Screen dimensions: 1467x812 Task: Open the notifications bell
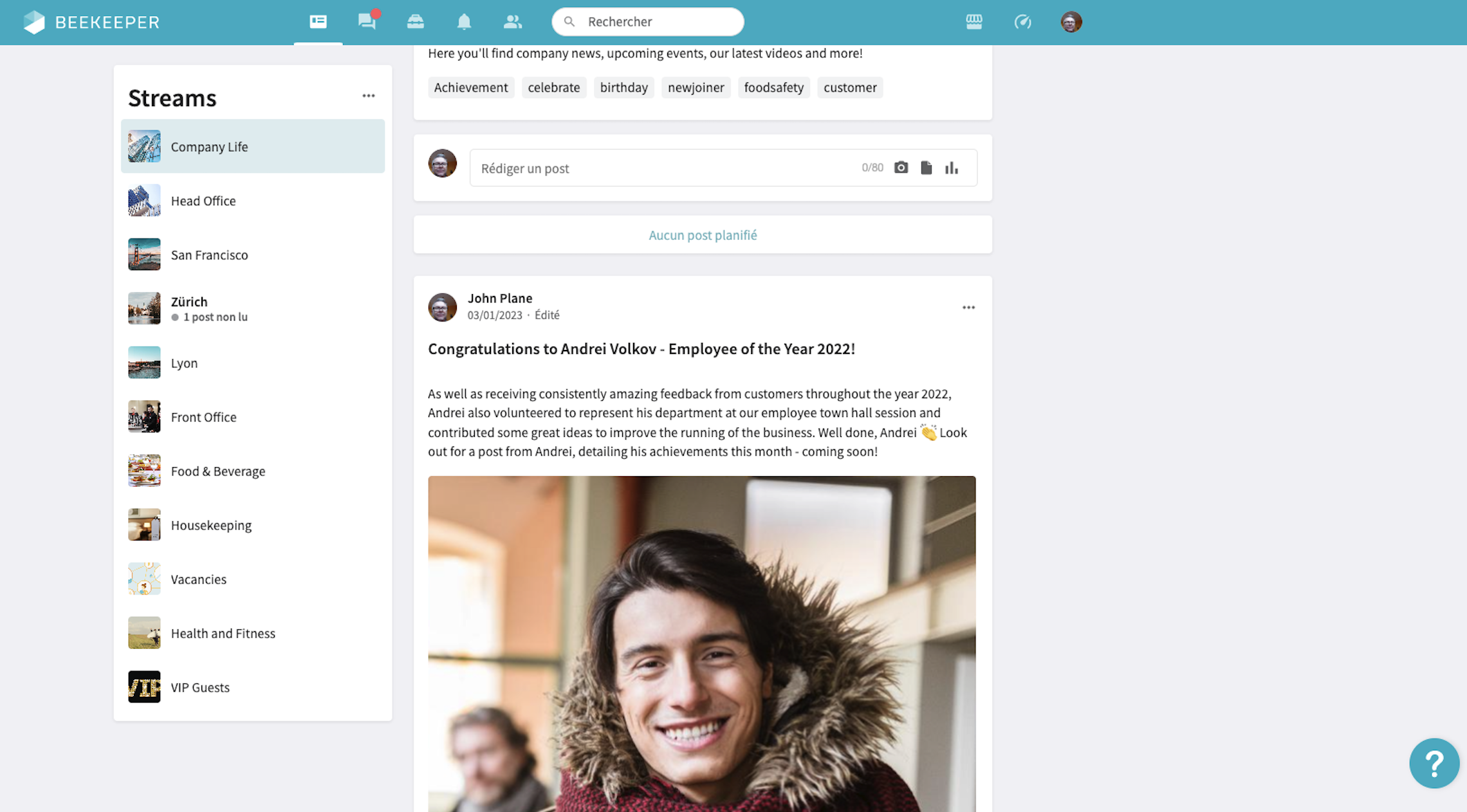[464, 22]
